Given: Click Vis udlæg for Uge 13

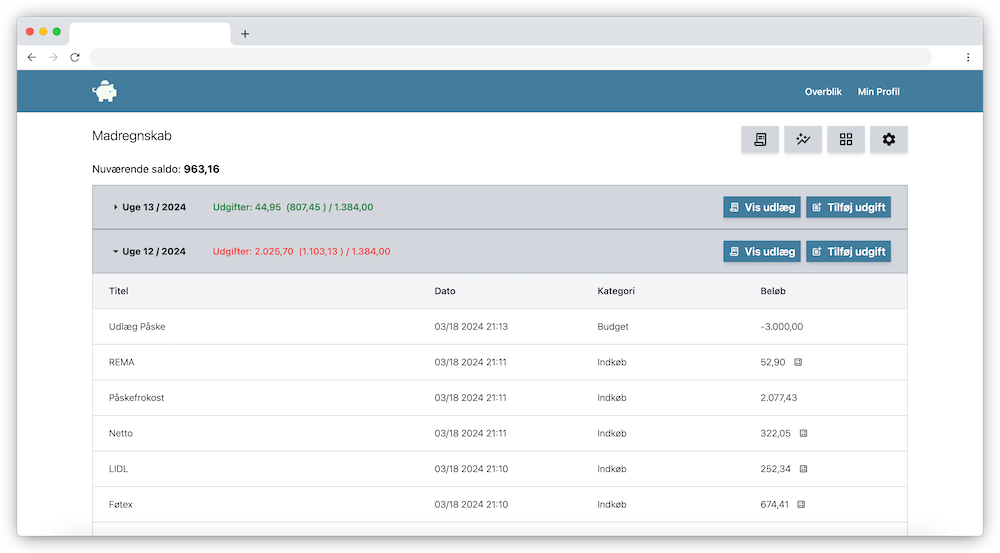Looking at the screenshot, I should pyautogui.click(x=761, y=207).
